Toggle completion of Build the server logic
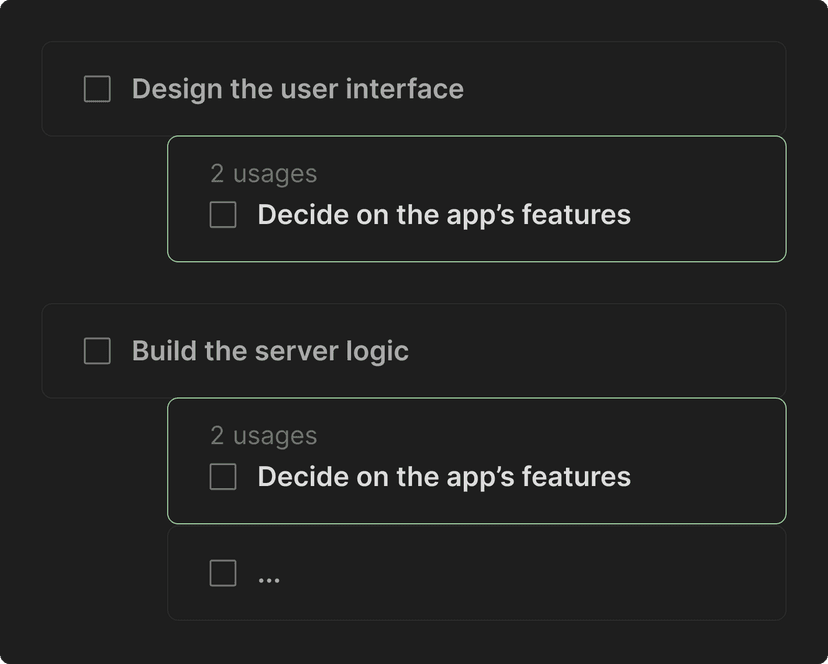The width and height of the screenshot is (828, 664). click(97, 351)
